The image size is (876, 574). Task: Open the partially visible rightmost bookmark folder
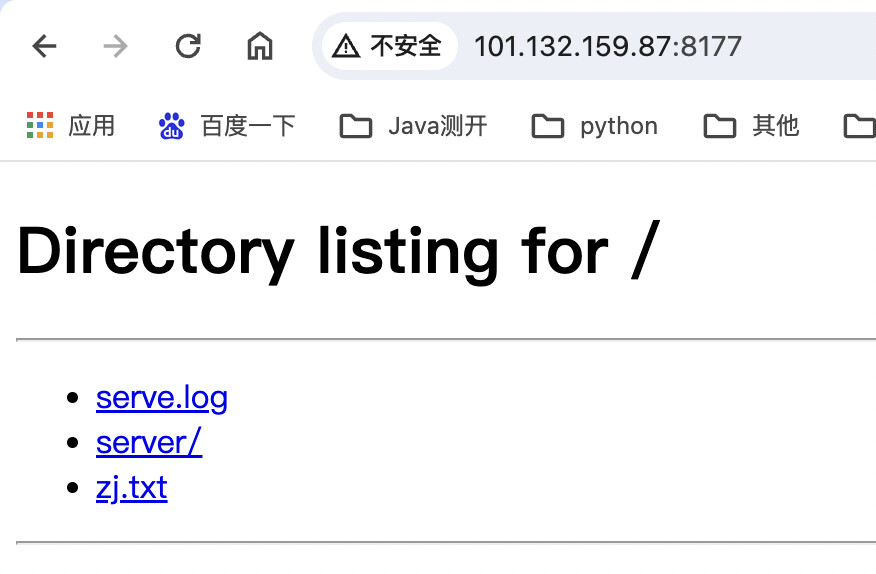tap(859, 126)
